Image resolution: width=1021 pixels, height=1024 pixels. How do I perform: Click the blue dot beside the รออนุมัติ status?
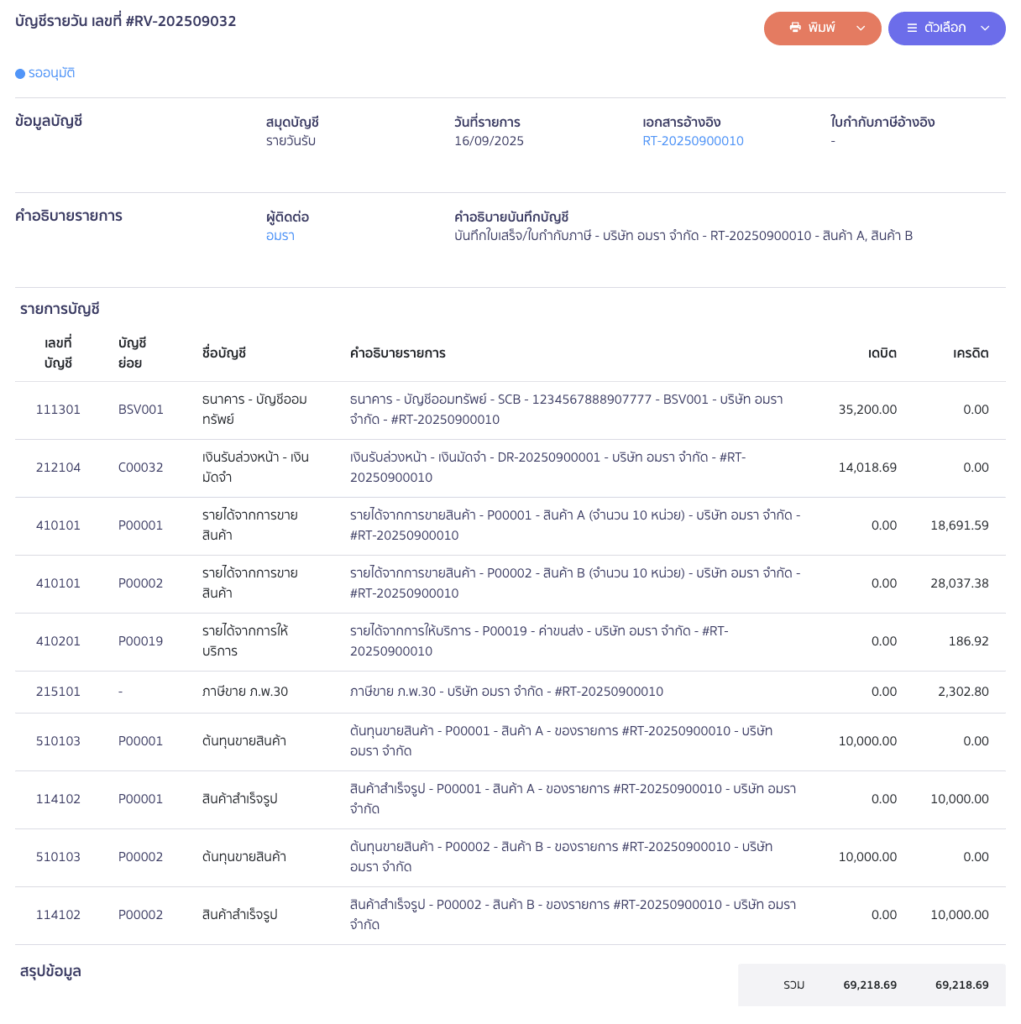pos(20,73)
